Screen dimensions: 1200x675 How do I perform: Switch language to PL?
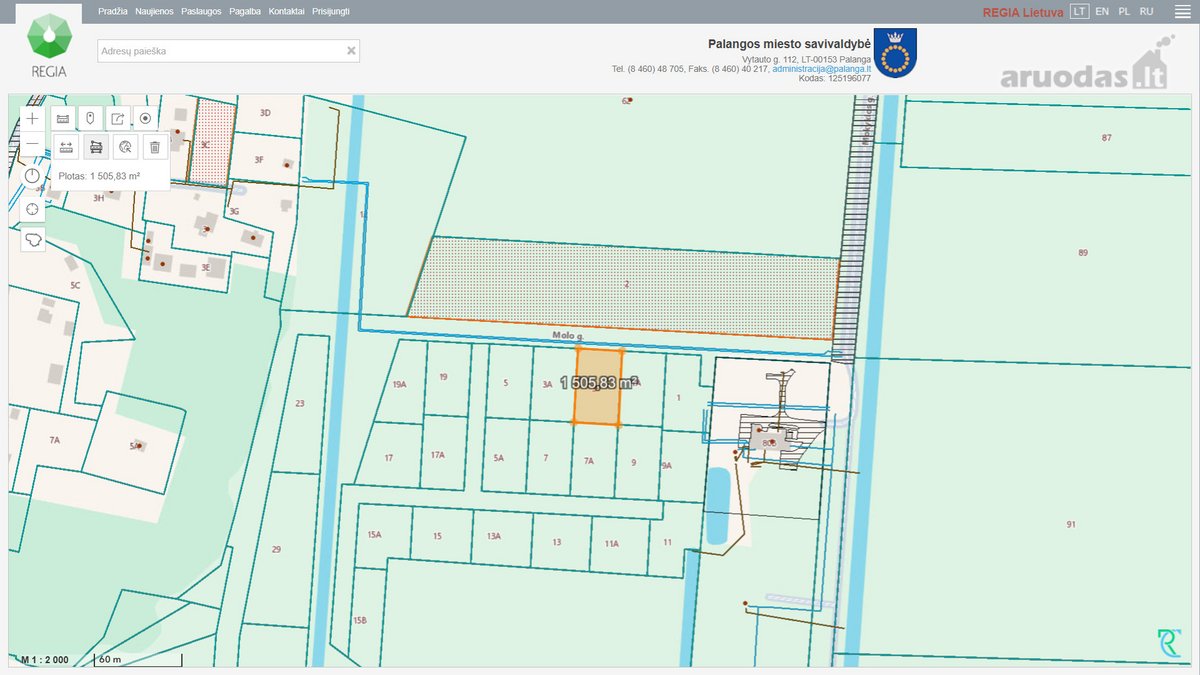click(x=1124, y=11)
